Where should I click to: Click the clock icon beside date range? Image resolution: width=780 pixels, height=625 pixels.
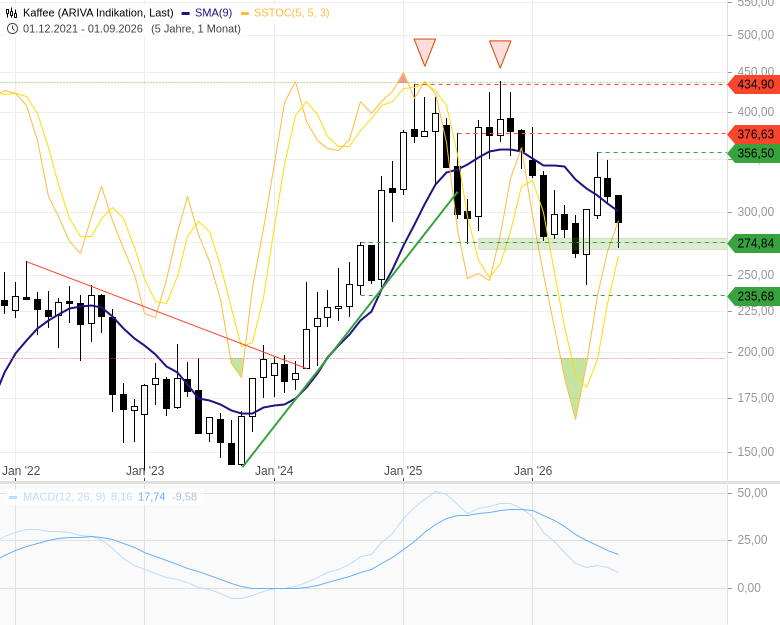coord(12,29)
